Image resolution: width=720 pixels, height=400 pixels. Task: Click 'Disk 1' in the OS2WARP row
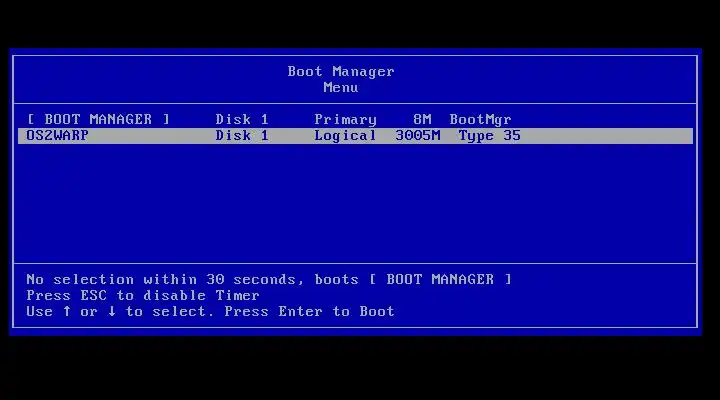coord(242,136)
